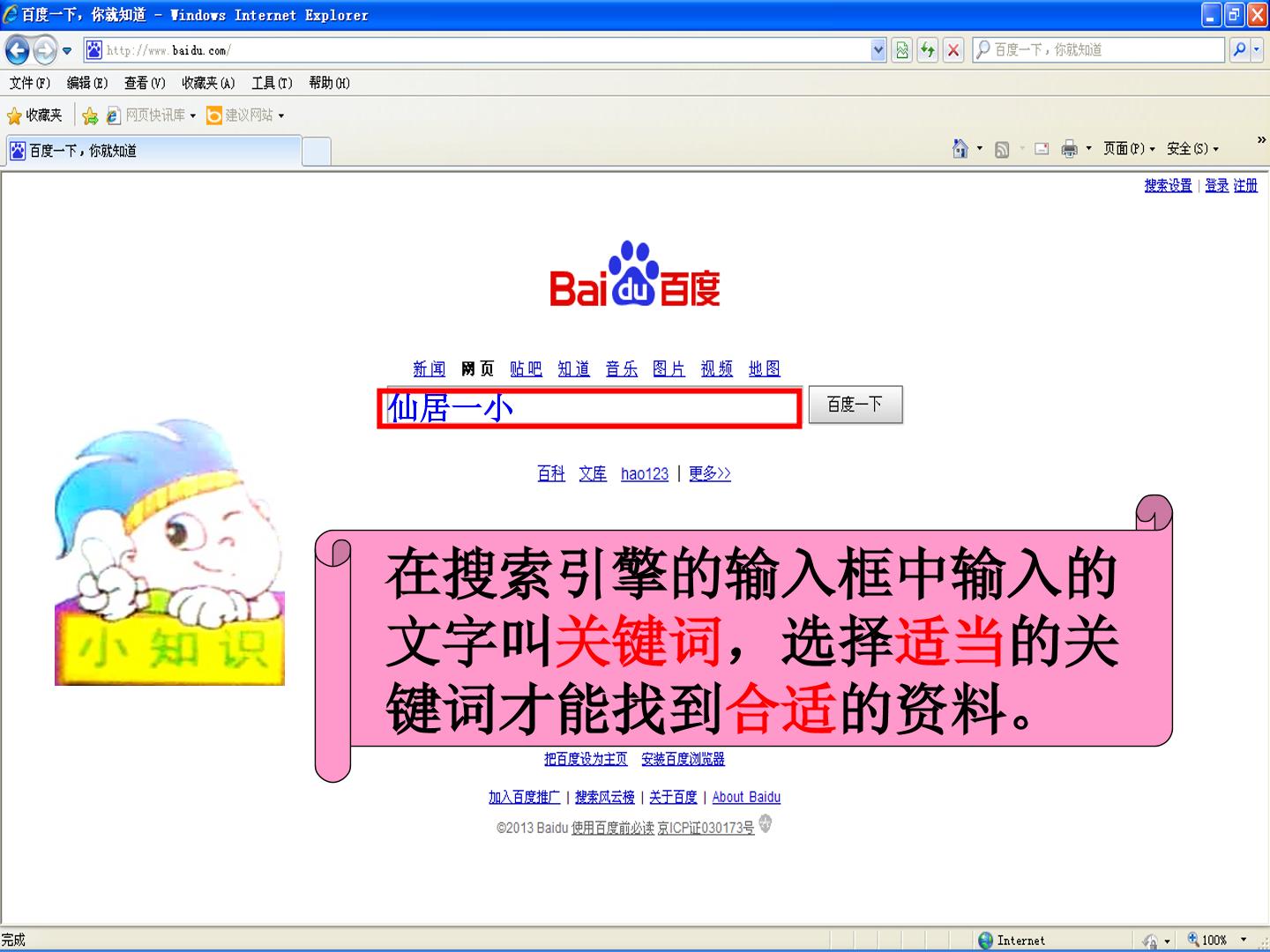Click the 京ICP证030173号 link
This screenshot has width=1270, height=952.
click(x=706, y=829)
